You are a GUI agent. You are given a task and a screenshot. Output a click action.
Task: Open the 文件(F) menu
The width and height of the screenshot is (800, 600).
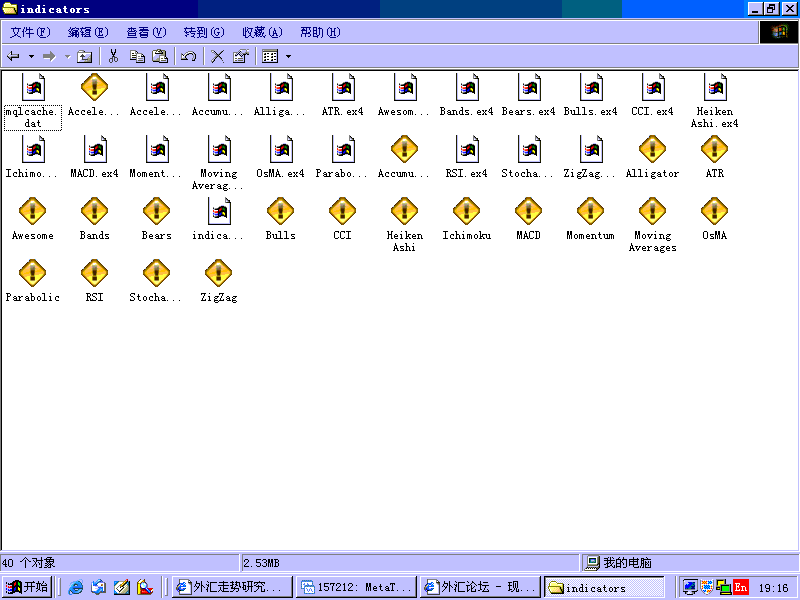(x=30, y=32)
